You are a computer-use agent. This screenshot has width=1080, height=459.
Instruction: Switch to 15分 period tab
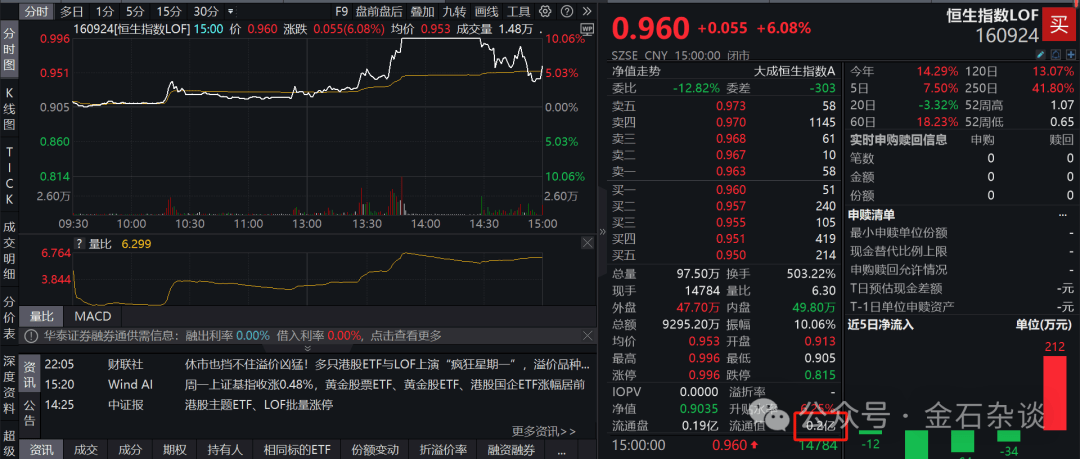(x=169, y=11)
